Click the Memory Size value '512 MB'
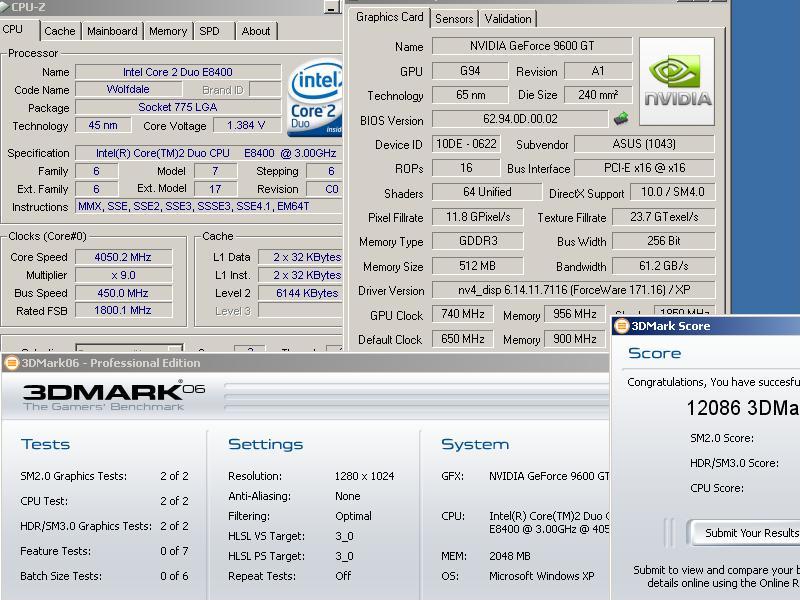Screen dimensions: 800x600 478,266
